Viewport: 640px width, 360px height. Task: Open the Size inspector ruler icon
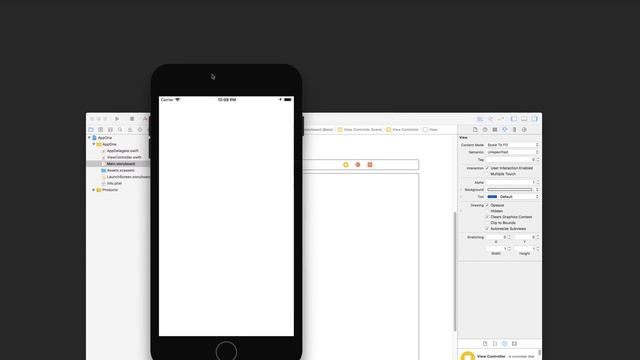(x=514, y=130)
